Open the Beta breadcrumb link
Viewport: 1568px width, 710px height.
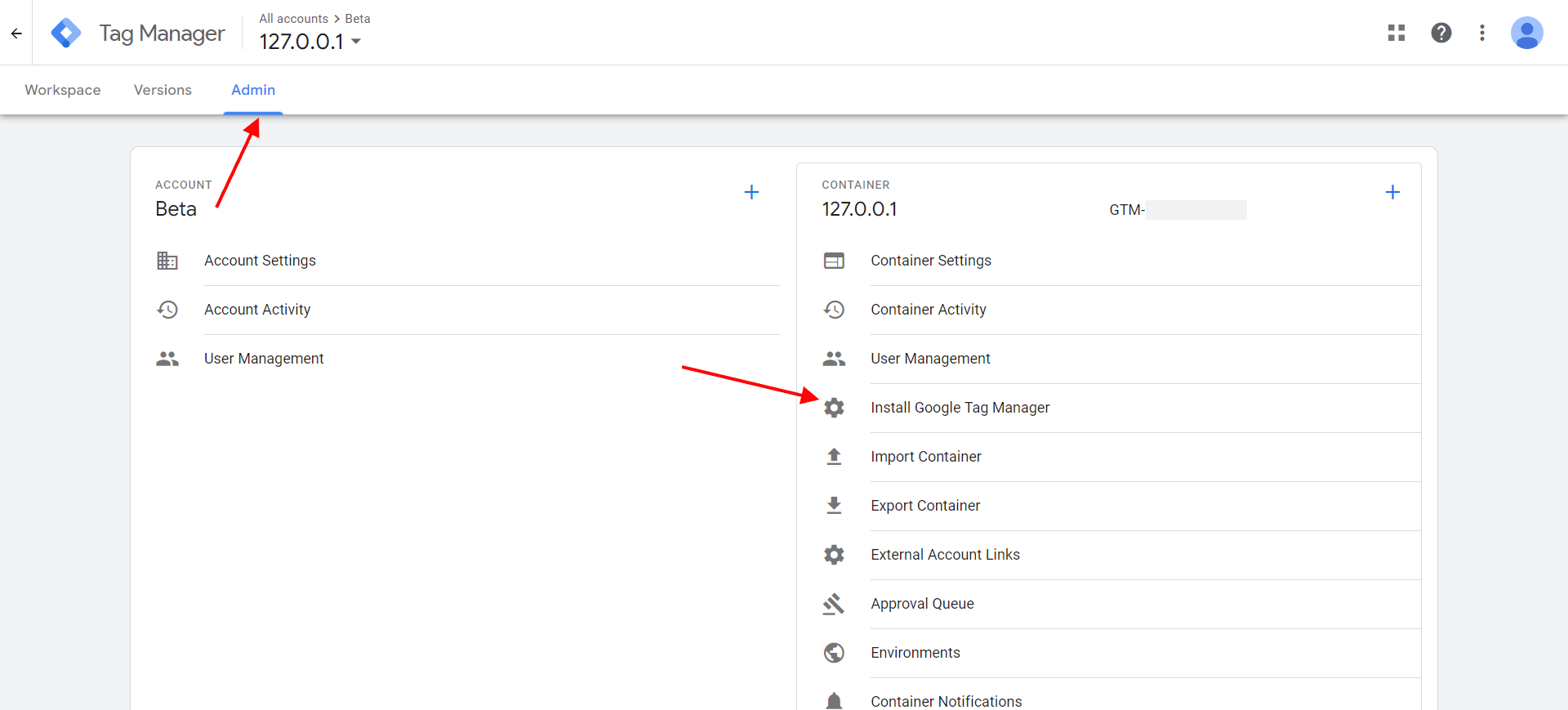click(x=358, y=19)
